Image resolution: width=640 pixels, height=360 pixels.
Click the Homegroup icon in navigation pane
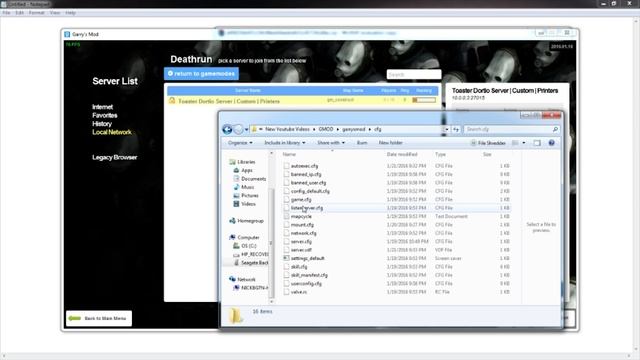pos(232,221)
